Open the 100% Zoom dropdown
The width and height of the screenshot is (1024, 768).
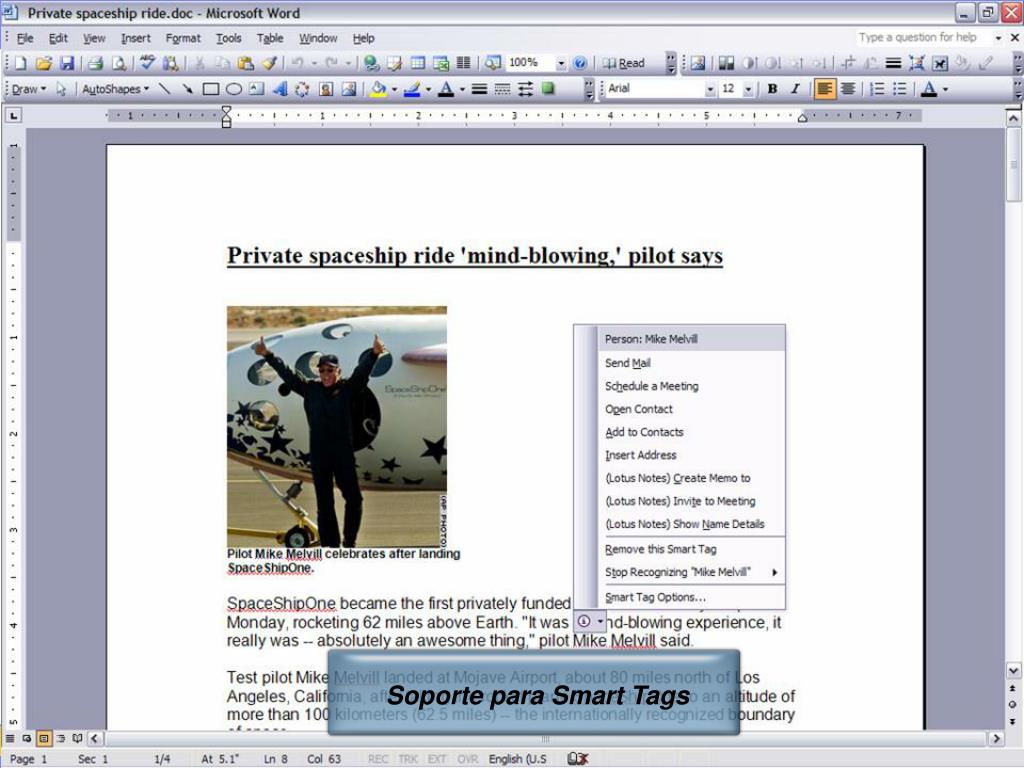point(561,63)
